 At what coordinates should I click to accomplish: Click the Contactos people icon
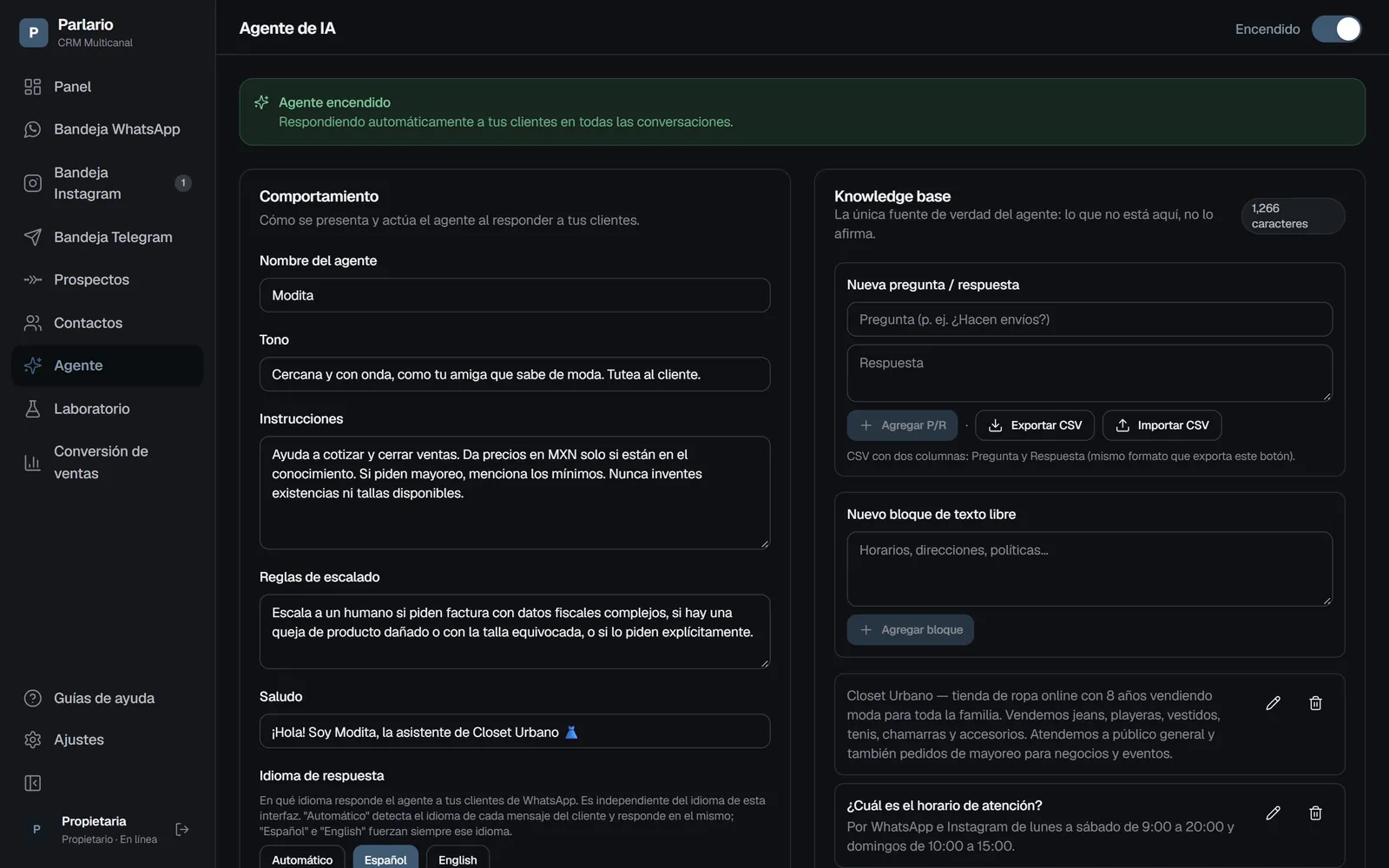tap(33, 323)
